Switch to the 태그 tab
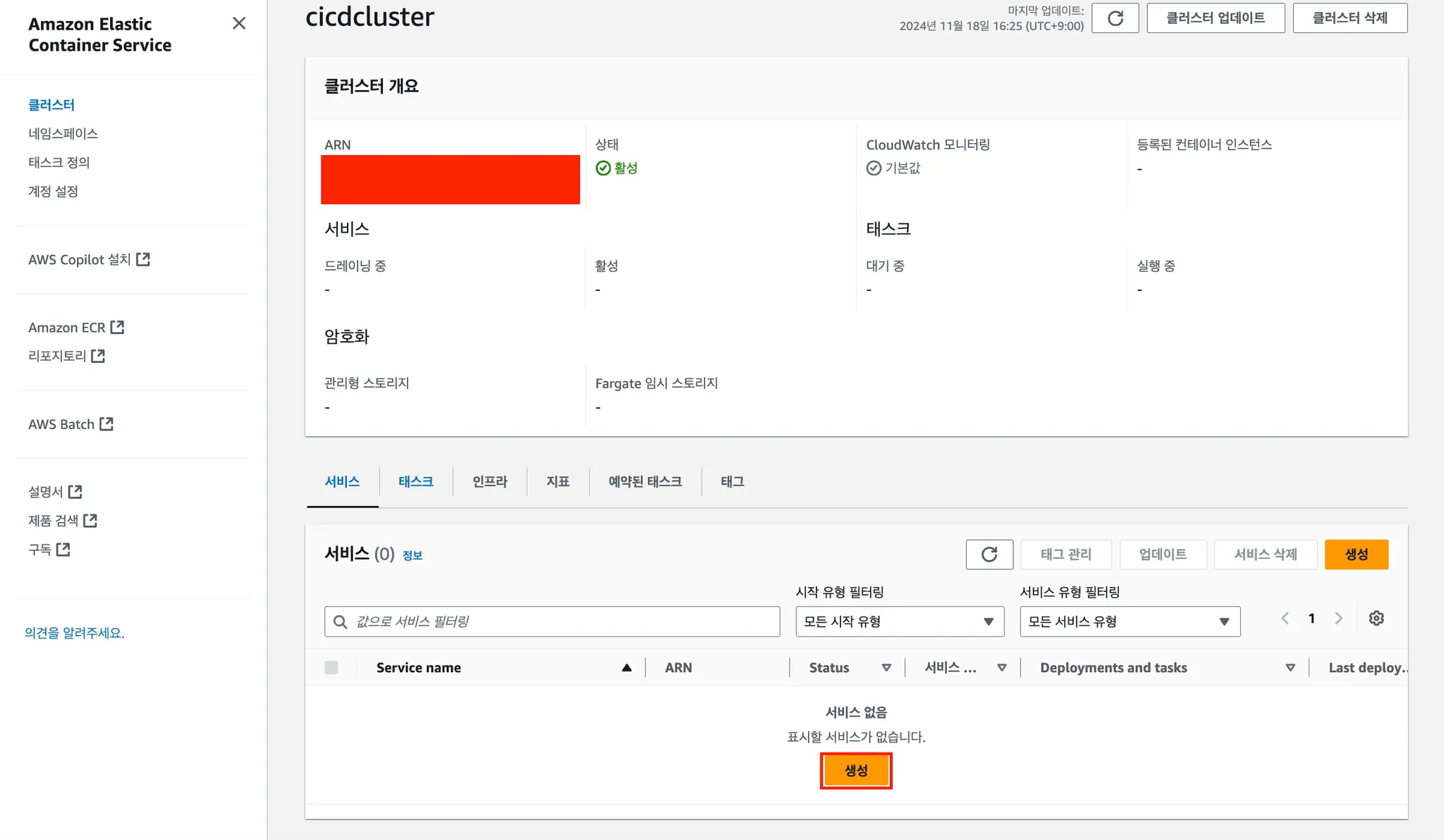The height and width of the screenshot is (840, 1444). point(733,481)
